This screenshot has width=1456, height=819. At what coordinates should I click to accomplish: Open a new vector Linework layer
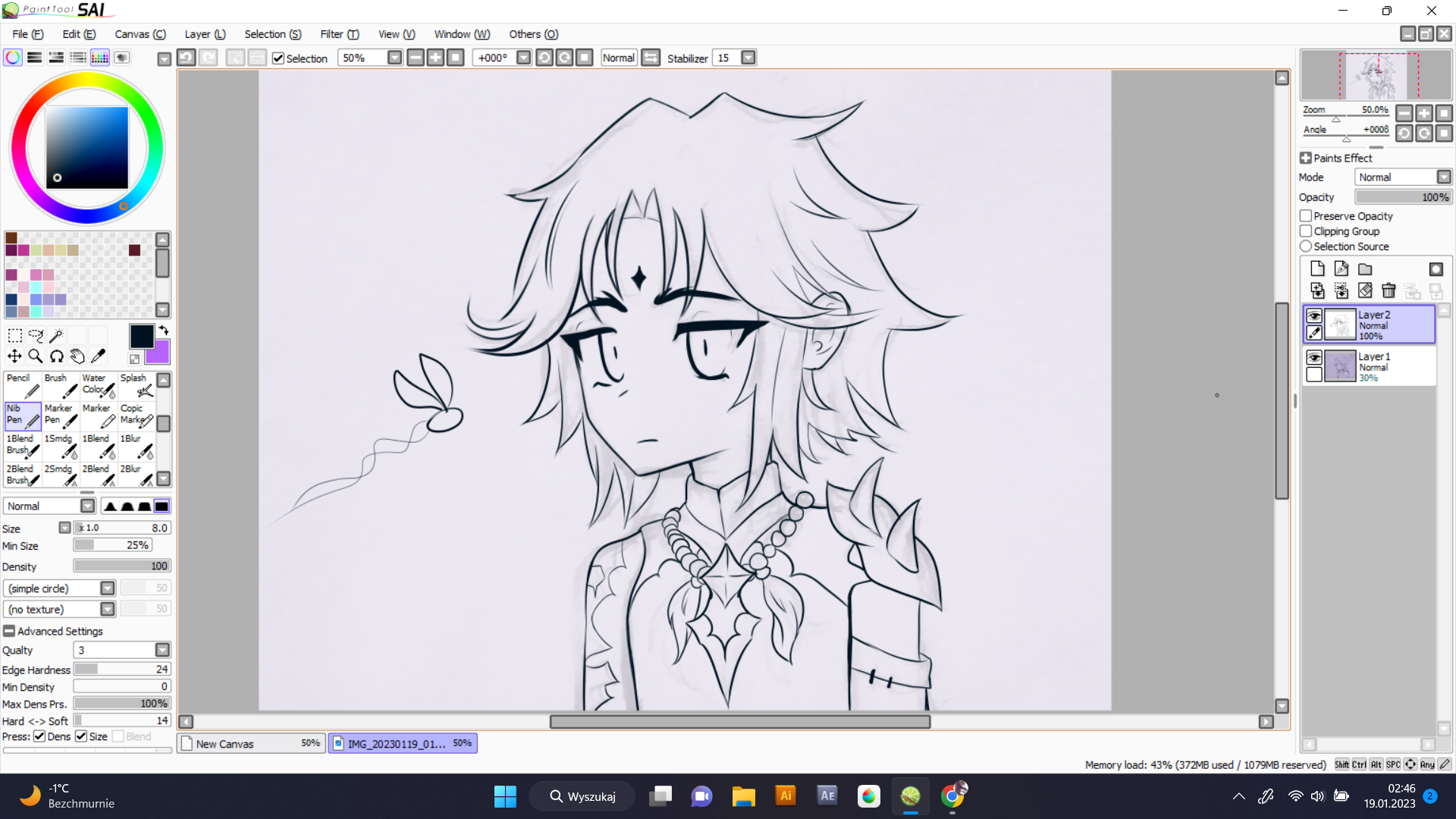tap(1341, 268)
